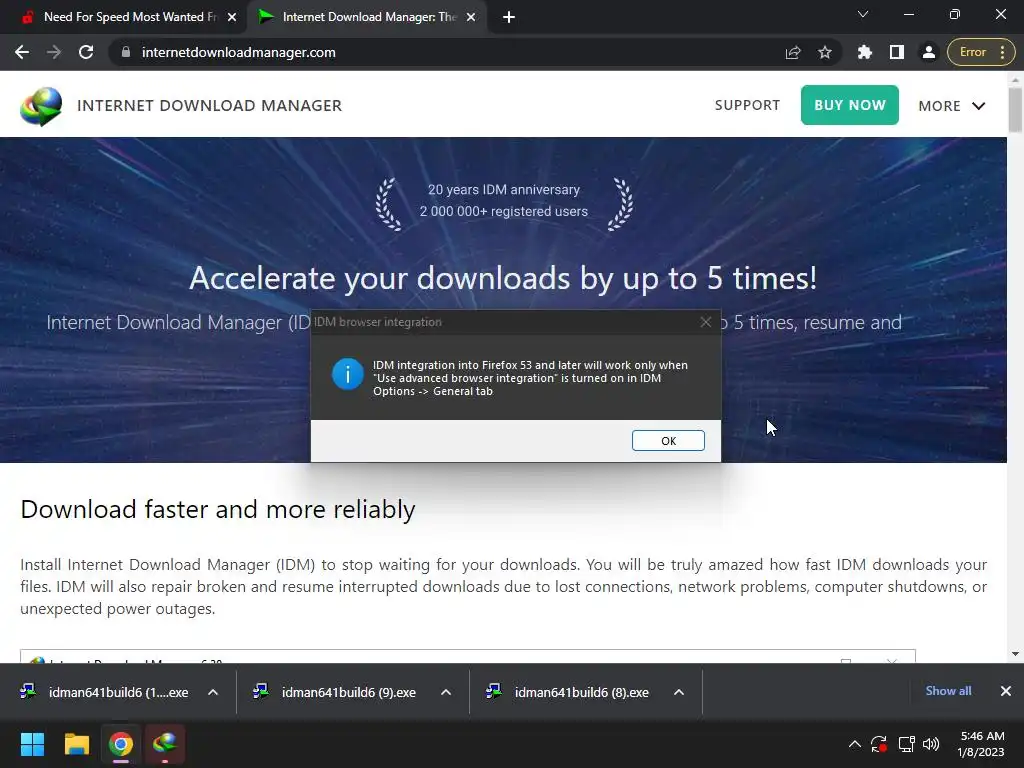Image resolution: width=1024 pixels, height=768 pixels.
Task: Open a new browser tab
Action: coord(509,17)
